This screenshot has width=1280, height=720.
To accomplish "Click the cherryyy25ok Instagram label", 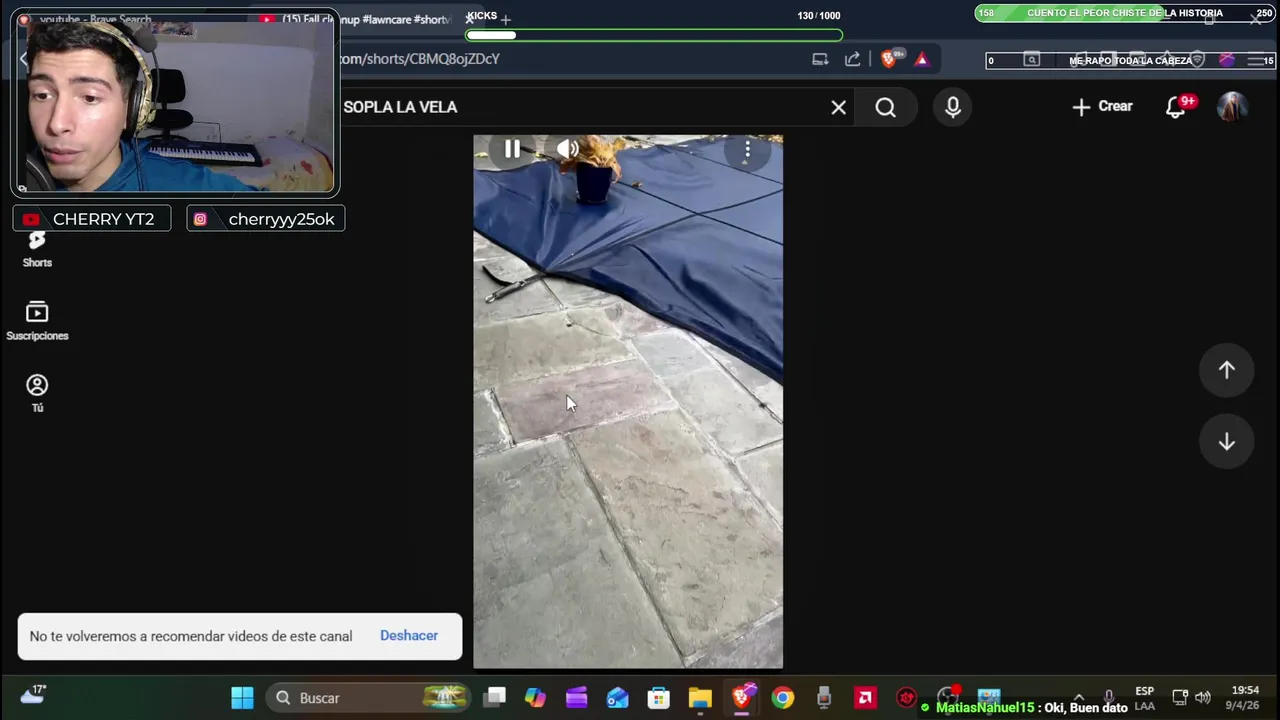I will click(x=266, y=219).
